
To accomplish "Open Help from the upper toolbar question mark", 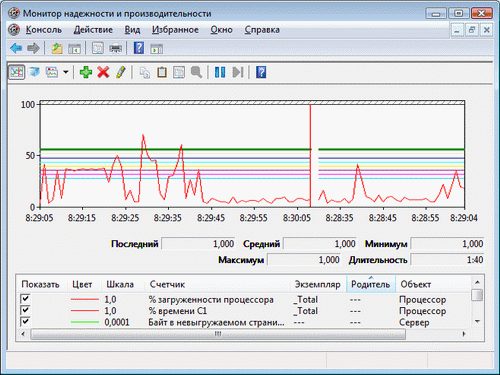I will (139, 48).
